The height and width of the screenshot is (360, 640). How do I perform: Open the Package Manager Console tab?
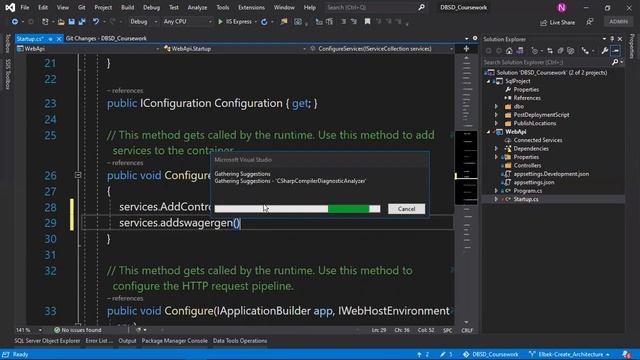pos(175,341)
